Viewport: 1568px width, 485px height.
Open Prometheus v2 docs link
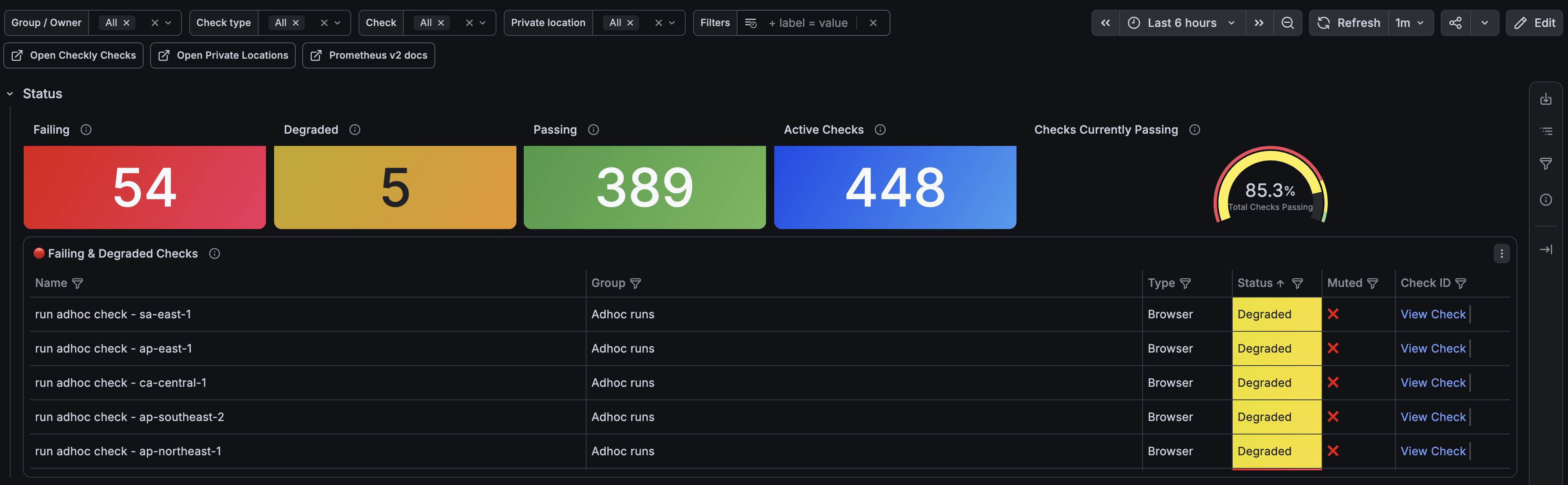(x=368, y=55)
